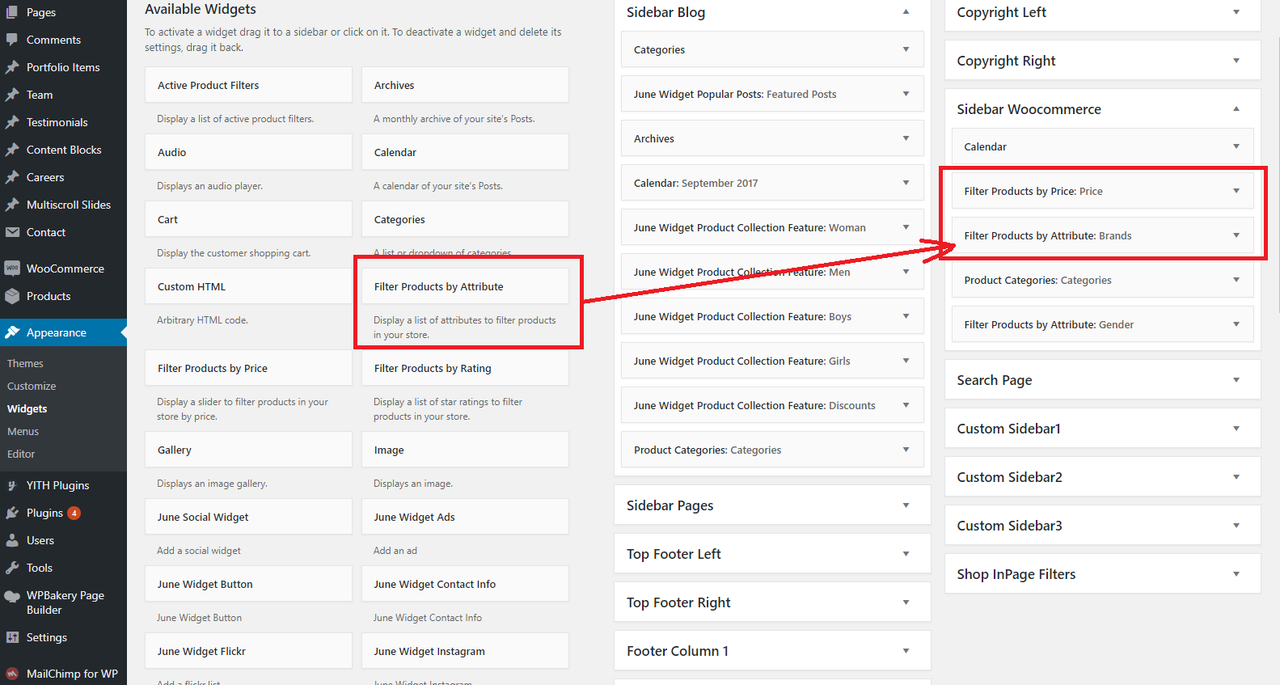Image resolution: width=1280 pixels, height=685 pixels.
Task: Select the Active Product Filters widget
Action: (248, 85)
